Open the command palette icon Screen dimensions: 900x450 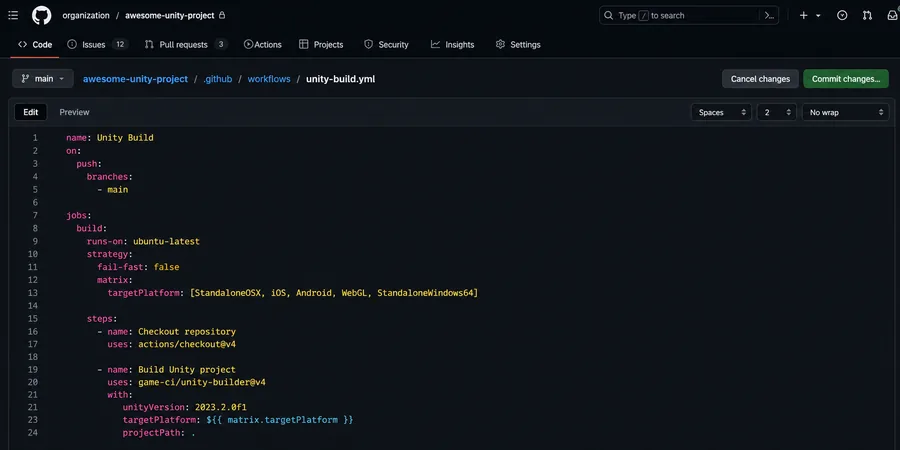769,15
